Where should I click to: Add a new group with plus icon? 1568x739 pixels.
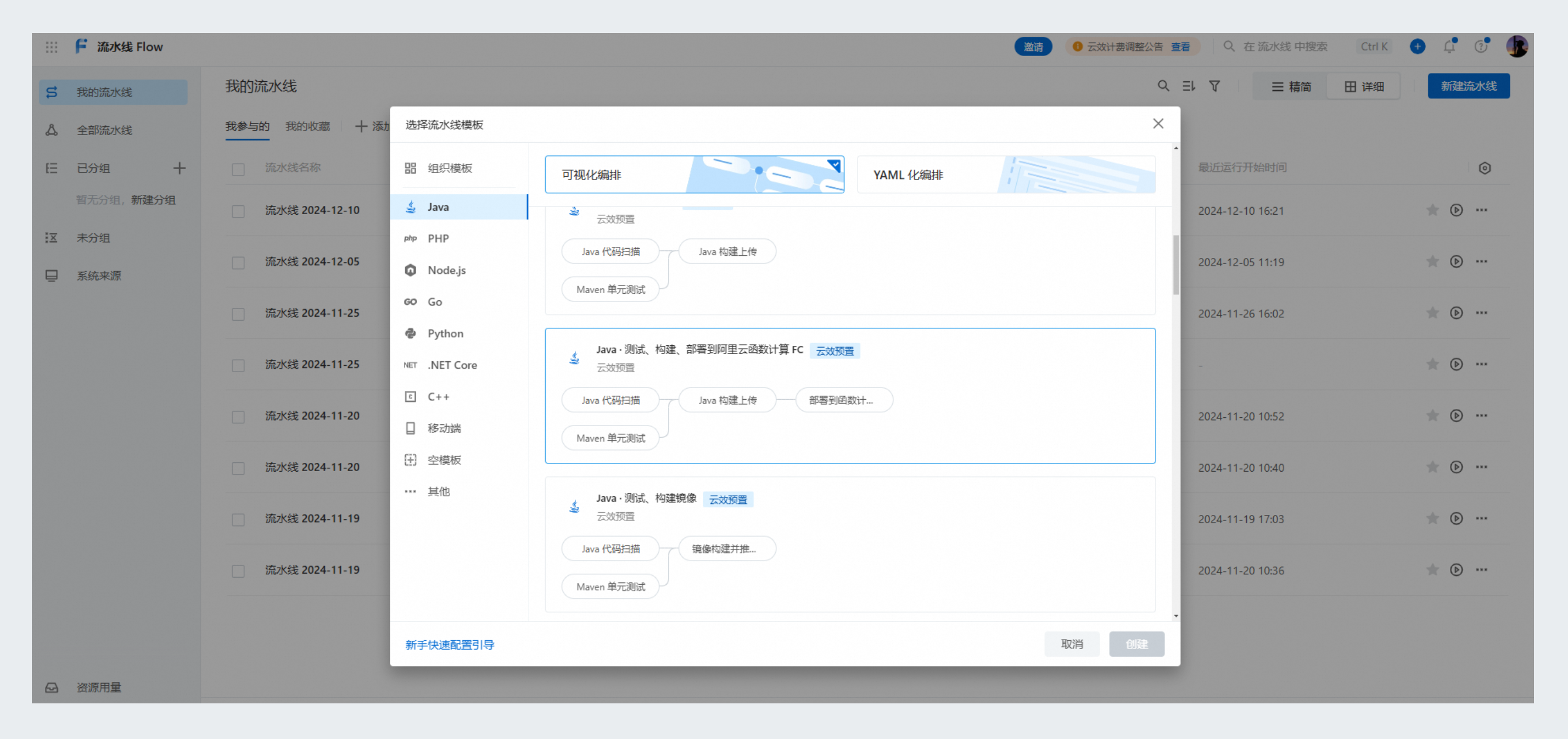(x=179, y=168)
